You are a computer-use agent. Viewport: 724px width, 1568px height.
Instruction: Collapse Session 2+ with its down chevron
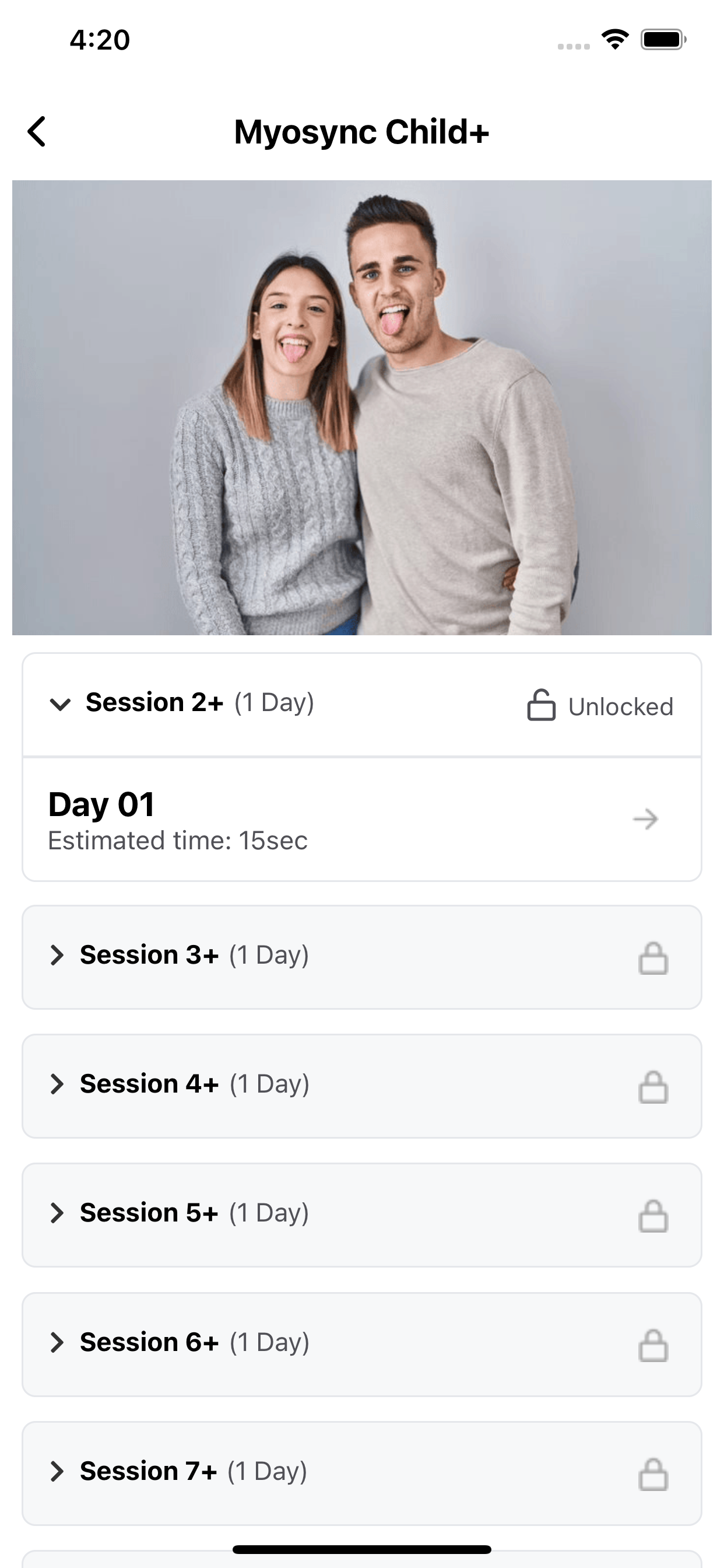(x=60, y=705)
